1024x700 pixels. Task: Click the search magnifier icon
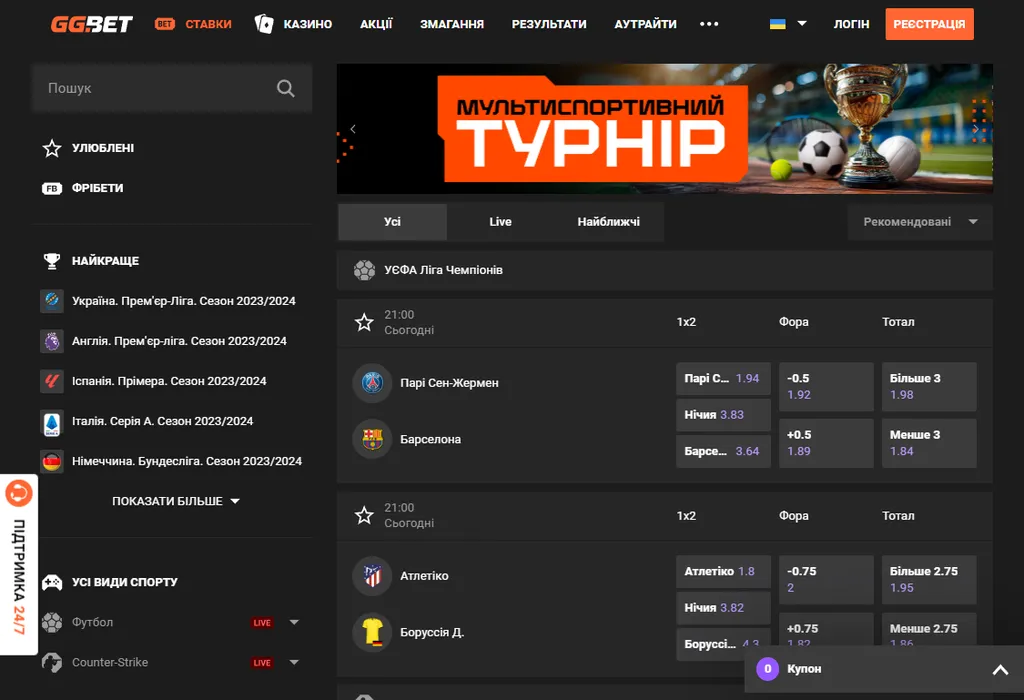click(286, 89)
